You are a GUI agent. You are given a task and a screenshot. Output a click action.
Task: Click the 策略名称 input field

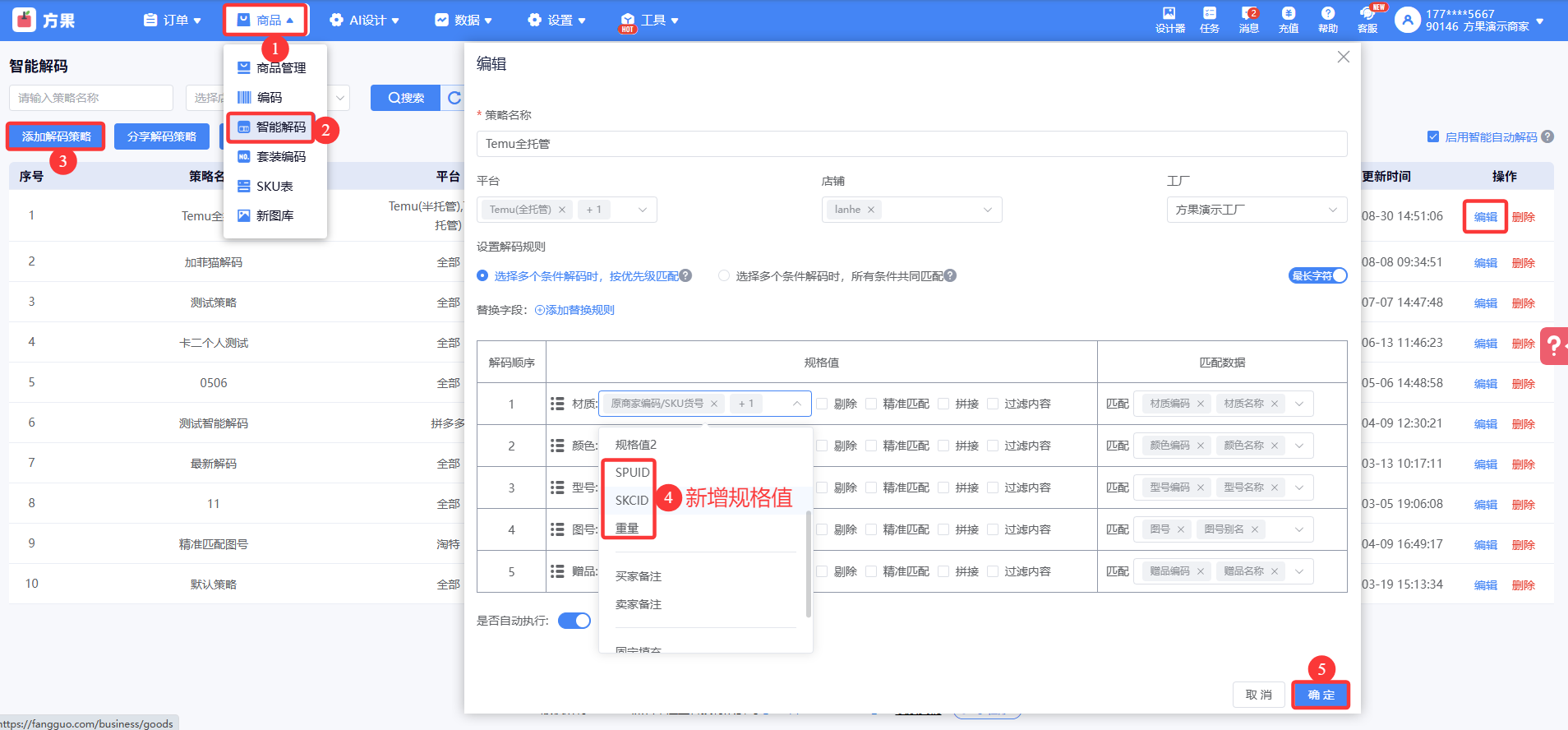pyautogui.click(x=911, y=144)
